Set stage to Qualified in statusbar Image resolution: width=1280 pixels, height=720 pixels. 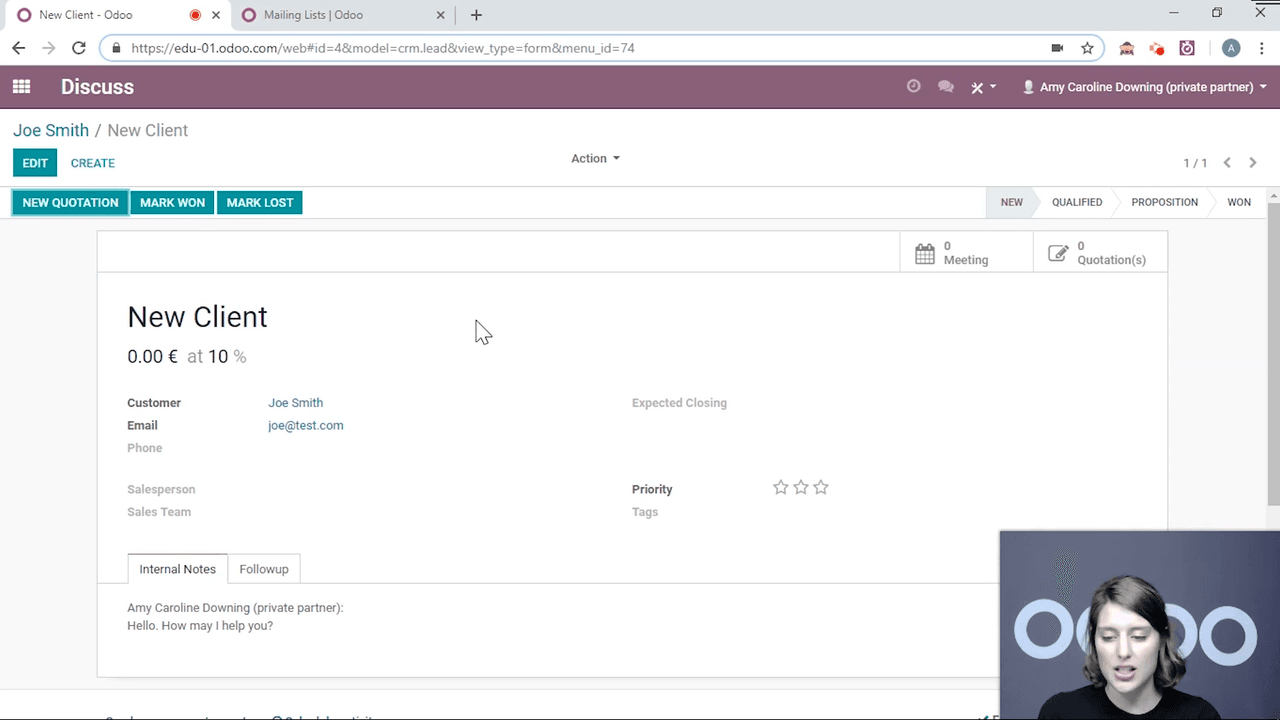coord(1076,202)
